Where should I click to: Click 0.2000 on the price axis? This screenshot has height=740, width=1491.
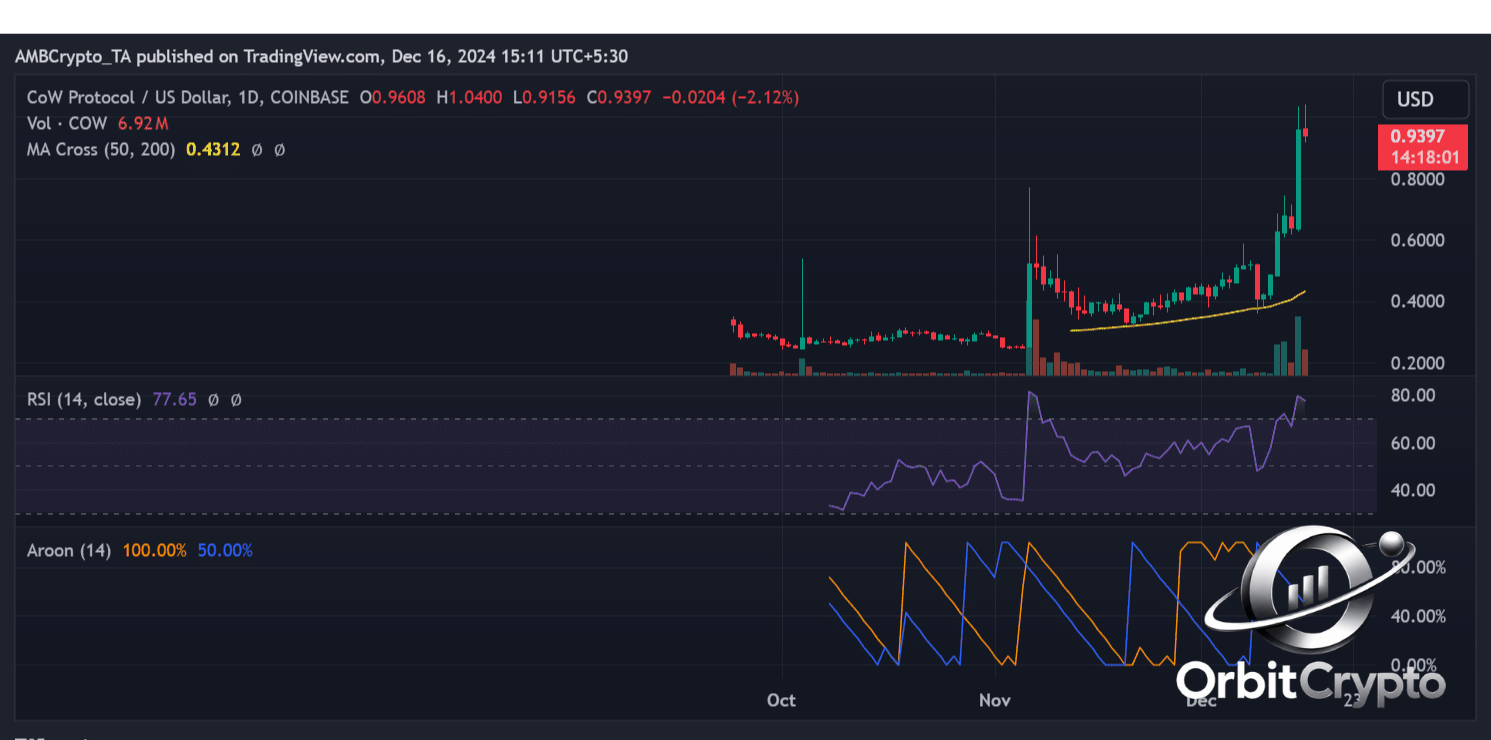point(1419,363)
